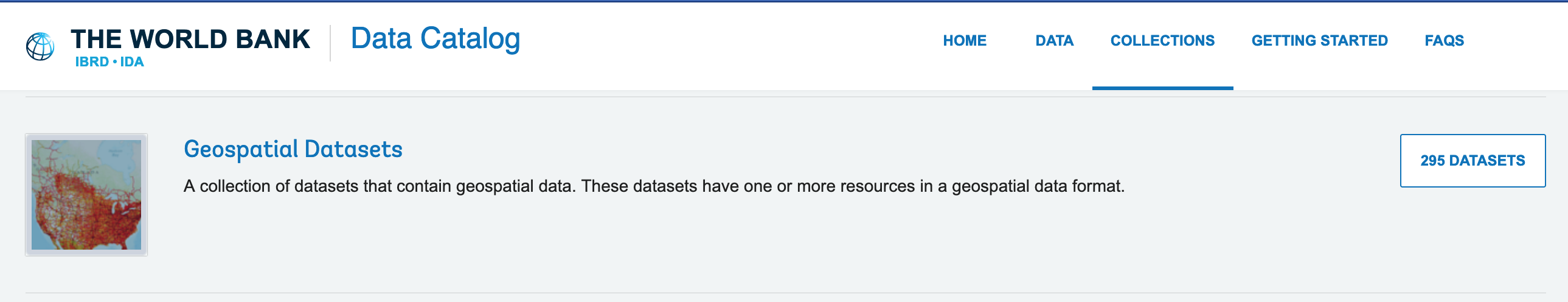This screenshot has height=302, width=1568.
Task: Navigate to the FAQS page
Action: (1444, 41)
